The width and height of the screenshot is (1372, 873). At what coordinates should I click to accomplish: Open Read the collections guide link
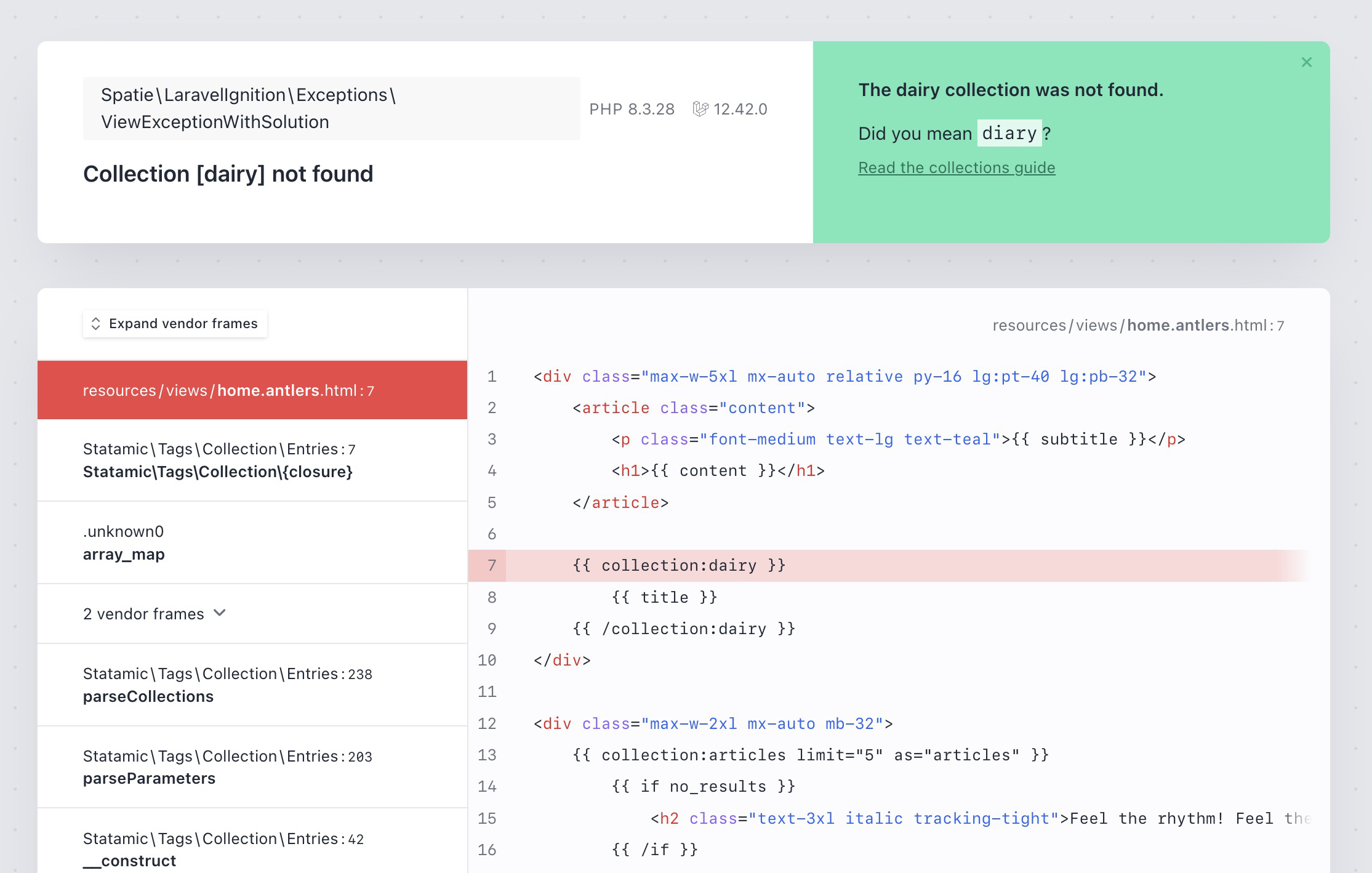[x=956, y=167]
